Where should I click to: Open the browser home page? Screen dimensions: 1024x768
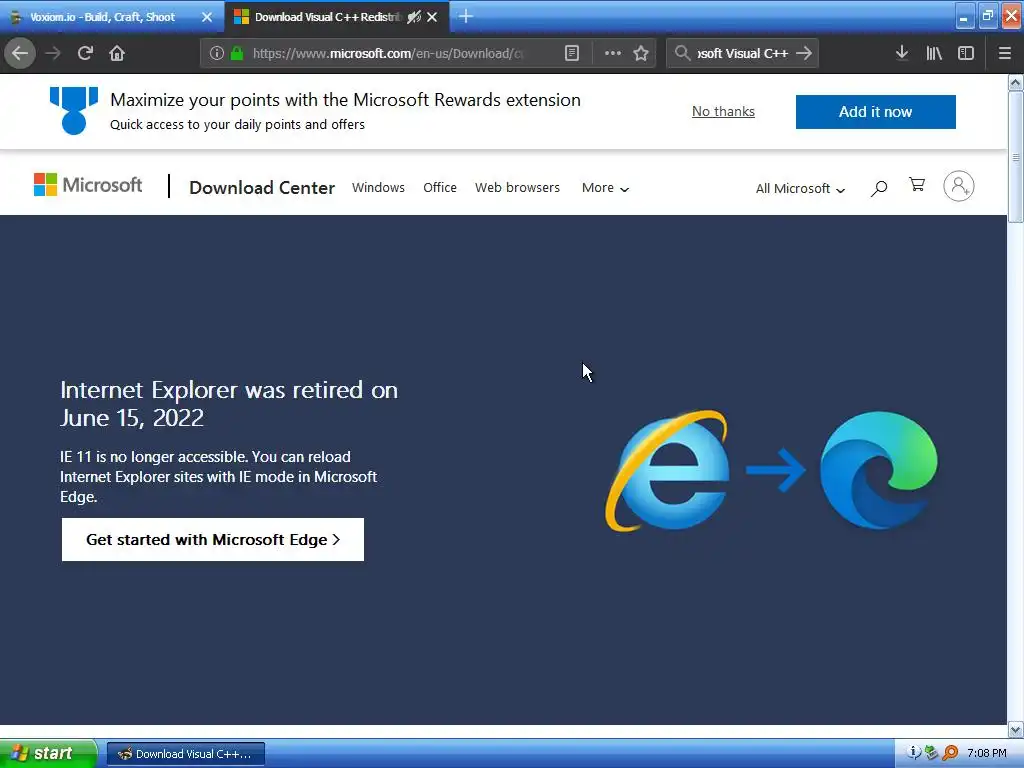point(117,53)
